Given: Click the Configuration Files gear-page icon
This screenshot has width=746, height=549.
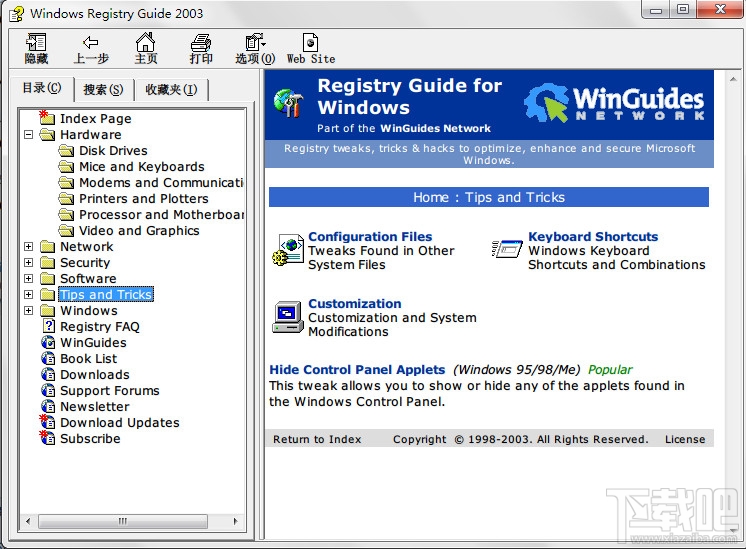Looking at the screenshot, I should pyautogui.click(x=288, y=250).
